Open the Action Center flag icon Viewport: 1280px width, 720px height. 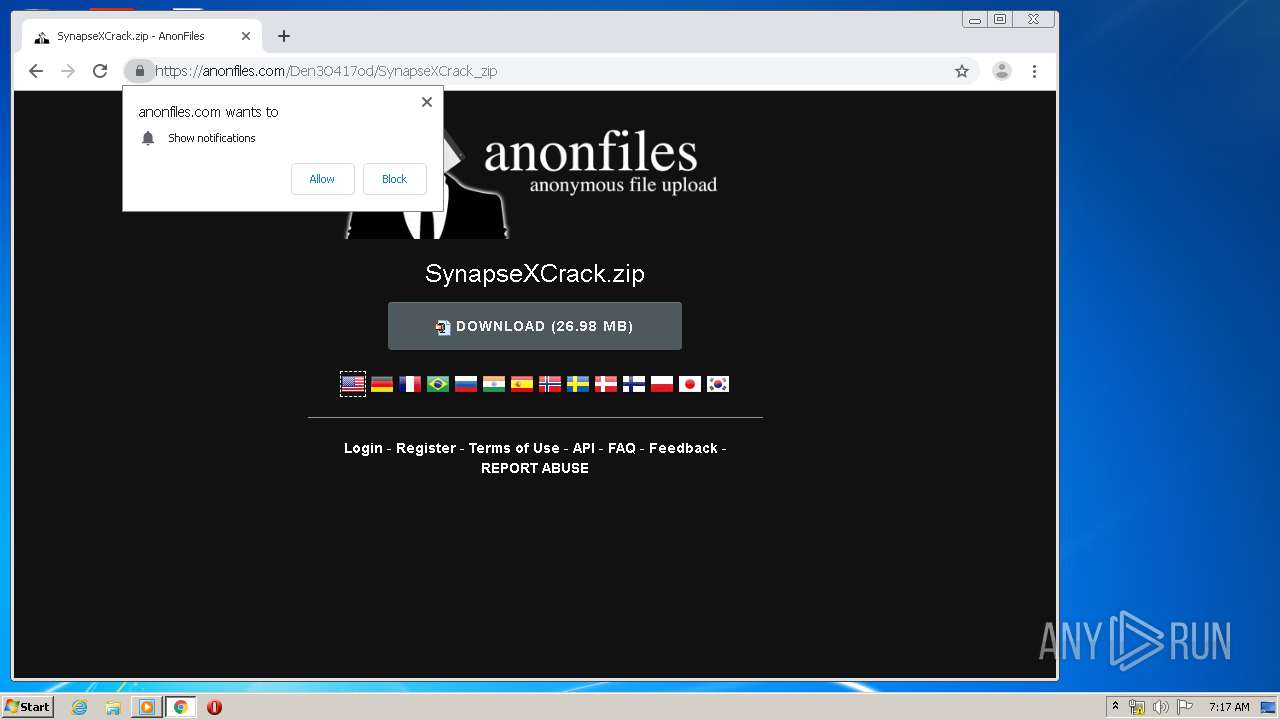coord(1185,707)
